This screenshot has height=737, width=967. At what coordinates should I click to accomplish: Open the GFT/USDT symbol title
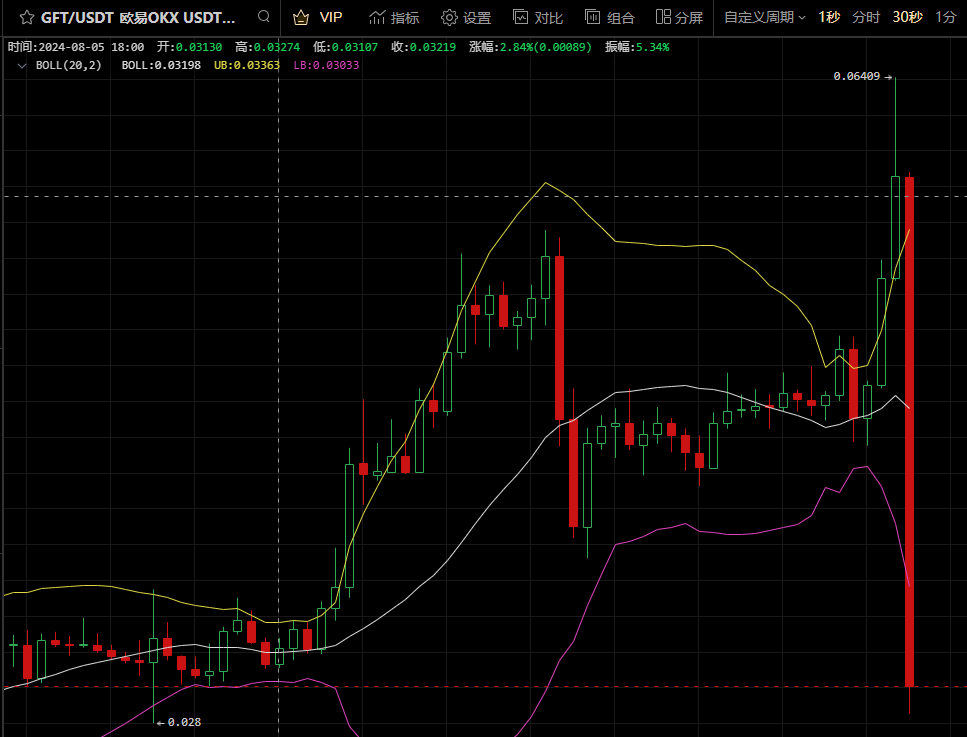click(x=138, y=17)
